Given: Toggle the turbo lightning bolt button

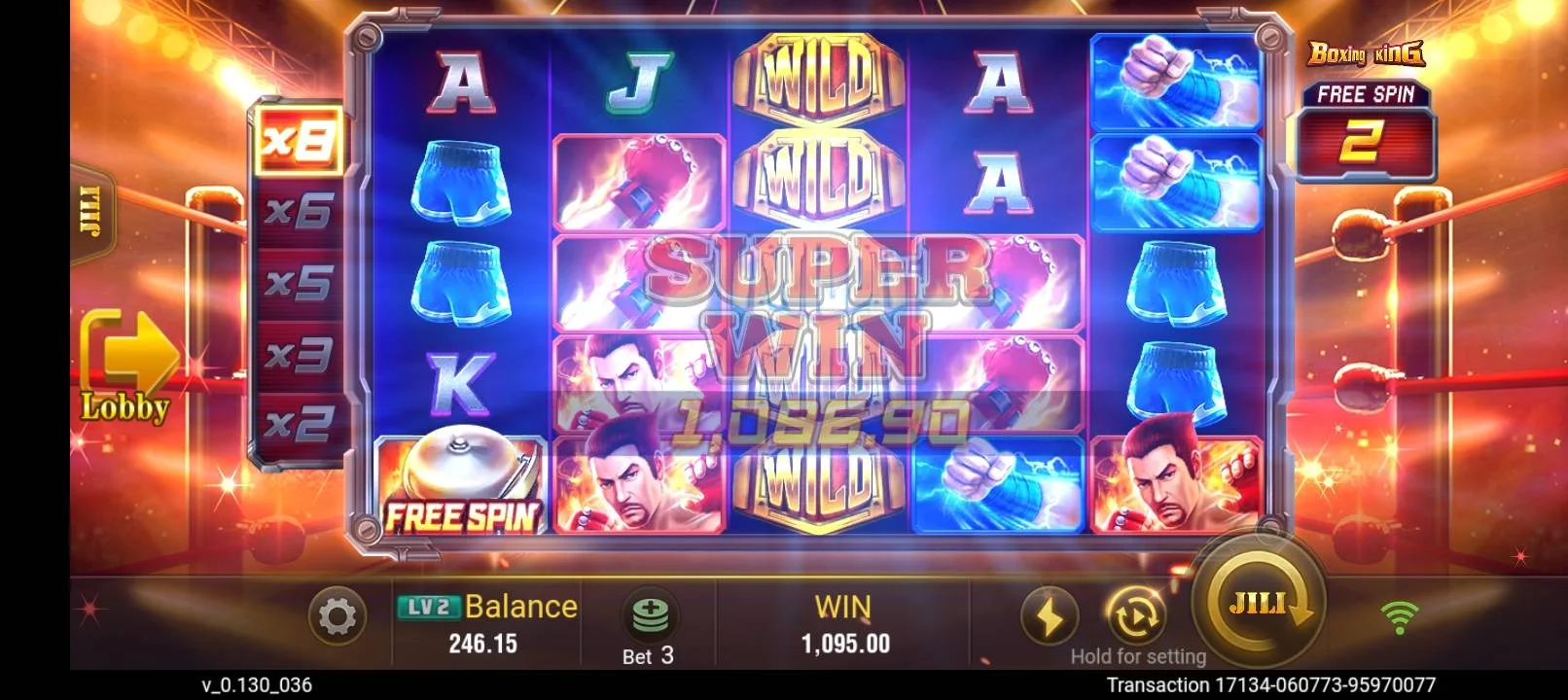Looking at the screenshot, I should 1050,616.
